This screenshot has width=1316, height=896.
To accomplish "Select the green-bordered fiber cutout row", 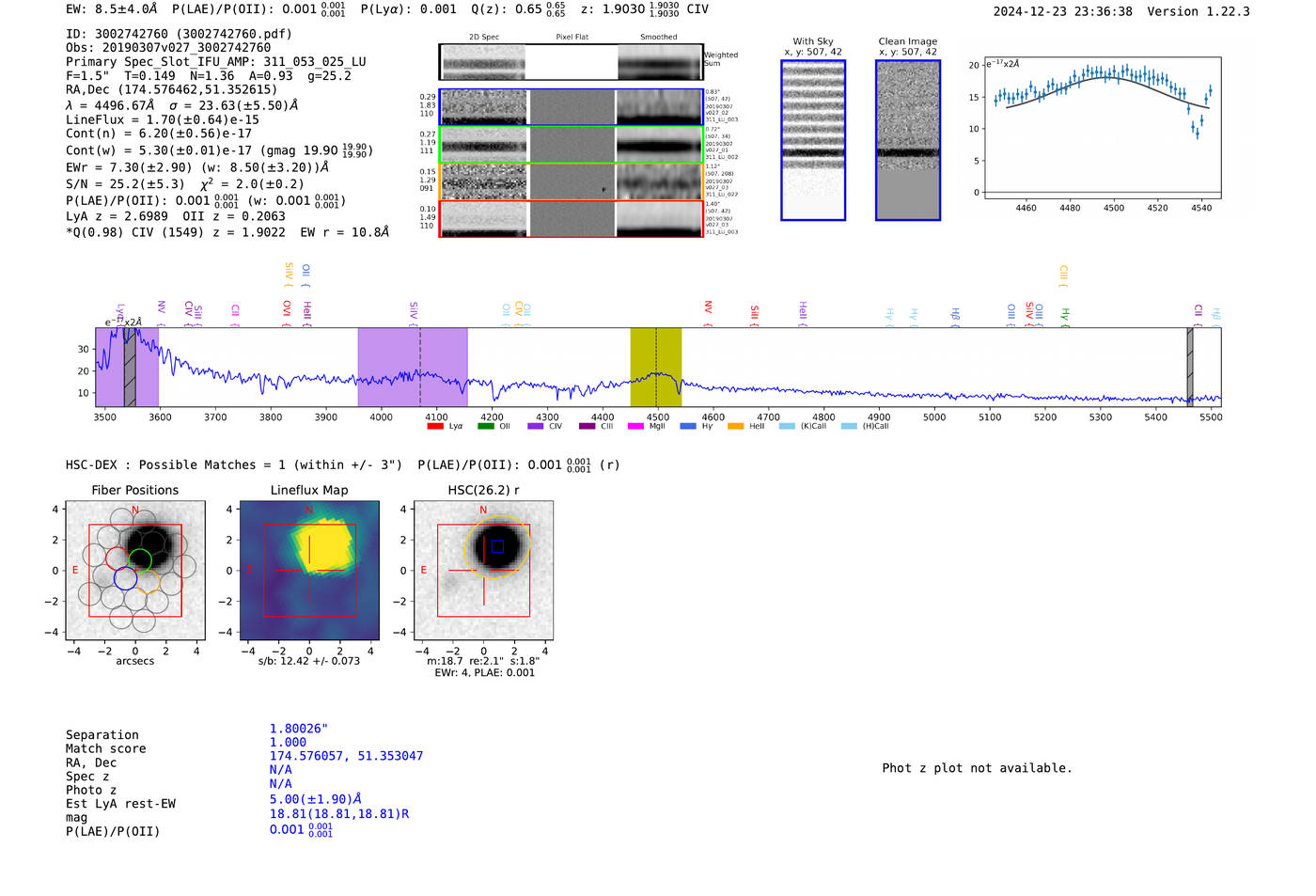I will (571, 144).
